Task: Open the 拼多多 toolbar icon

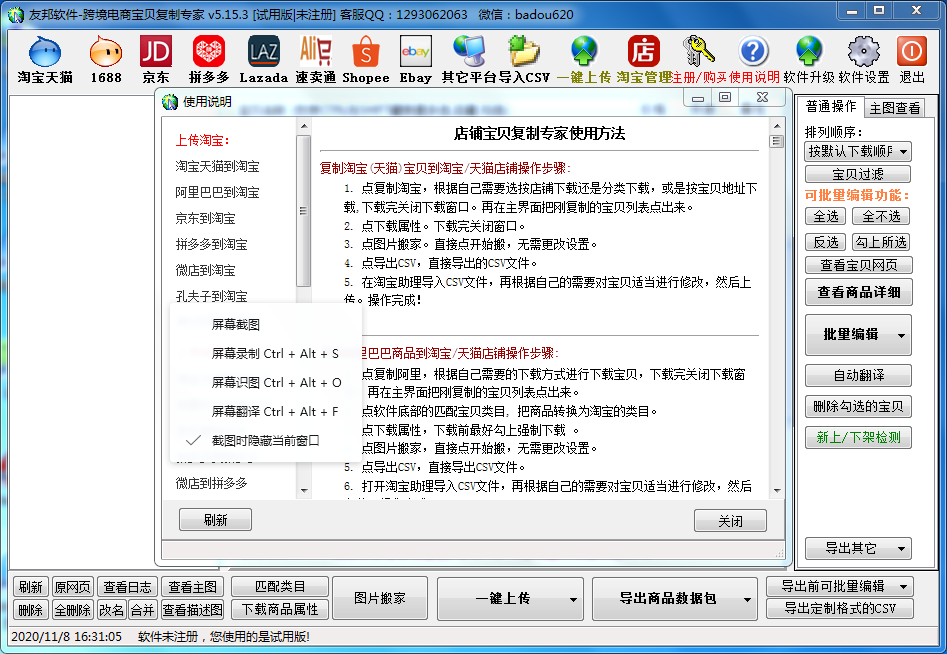Action: click(x=208, y=59)
